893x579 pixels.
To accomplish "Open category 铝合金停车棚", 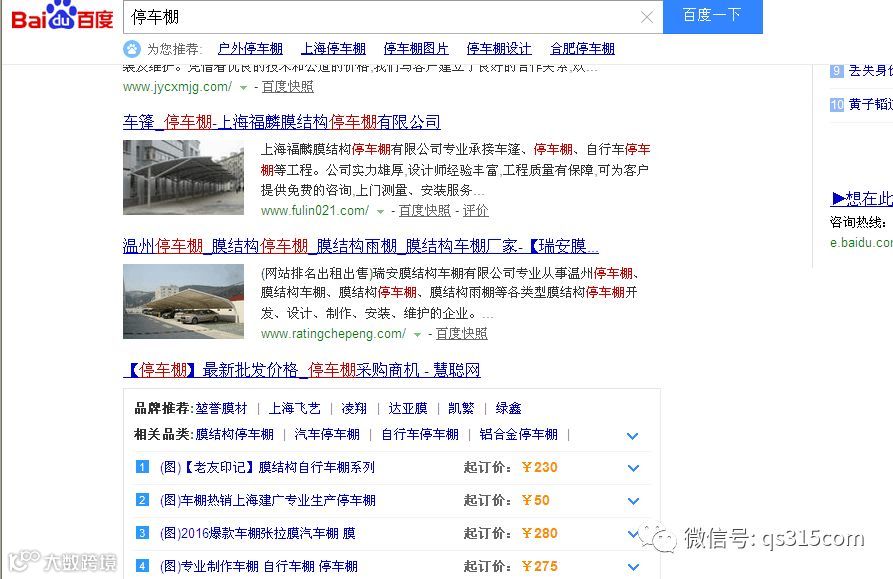I will [518, 434].
